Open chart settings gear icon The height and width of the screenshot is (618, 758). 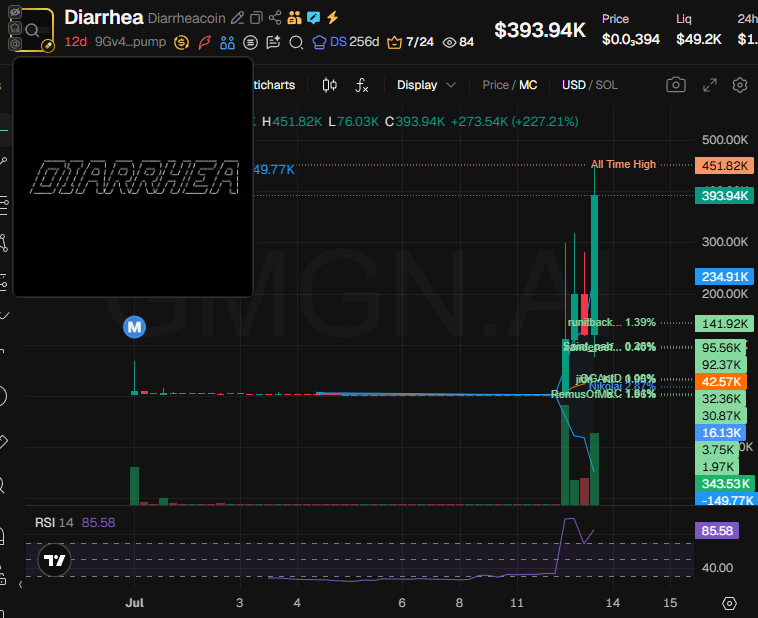pos(740,85)
